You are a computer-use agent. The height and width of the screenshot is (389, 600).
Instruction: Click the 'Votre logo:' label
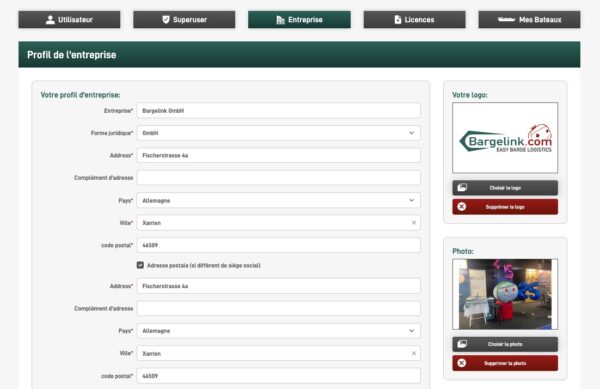470,95
